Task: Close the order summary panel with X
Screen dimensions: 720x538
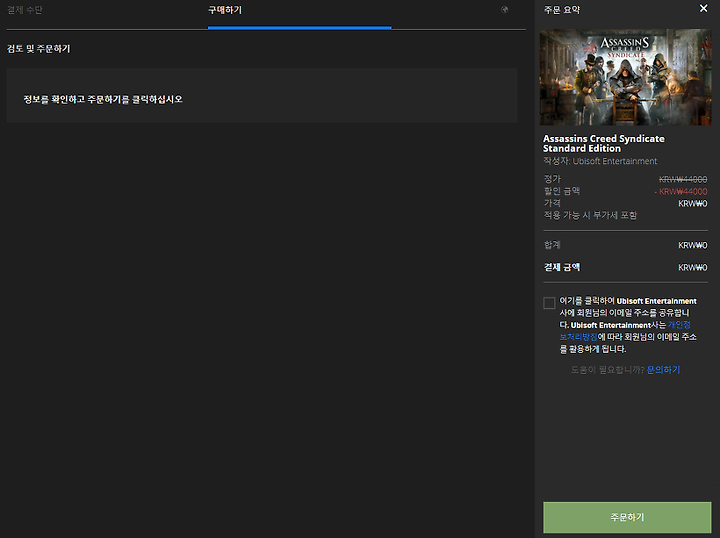Action: (703, 8)
